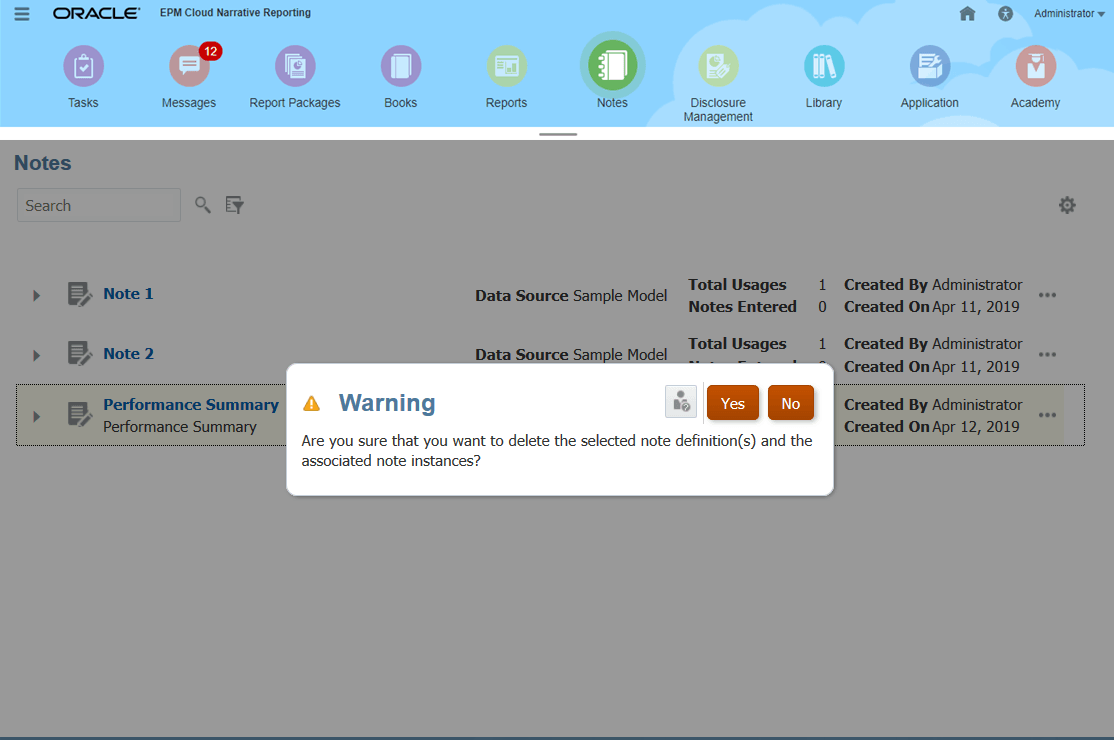Click in the Search input field
1114x740 pixels.
point(99,205)
